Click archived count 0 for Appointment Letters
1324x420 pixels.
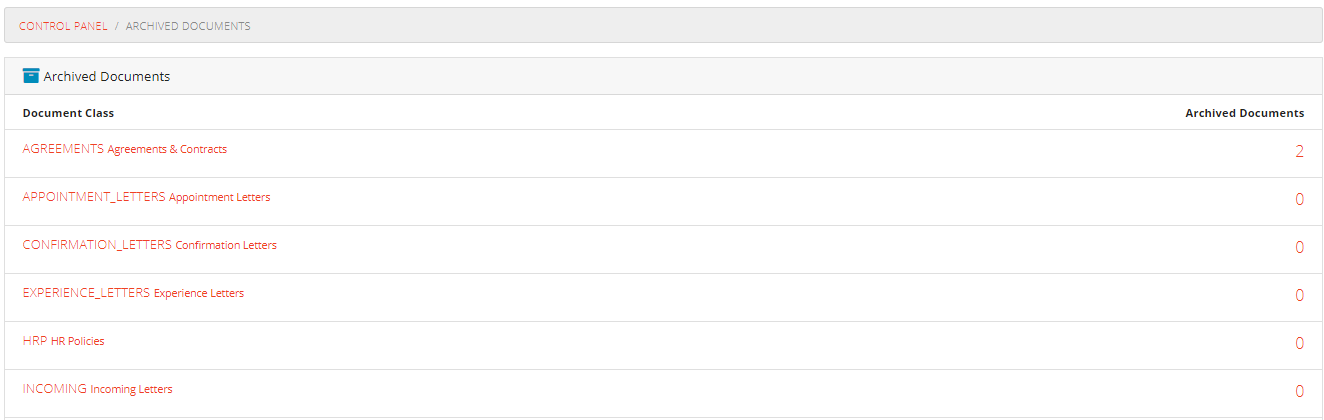1299,200
